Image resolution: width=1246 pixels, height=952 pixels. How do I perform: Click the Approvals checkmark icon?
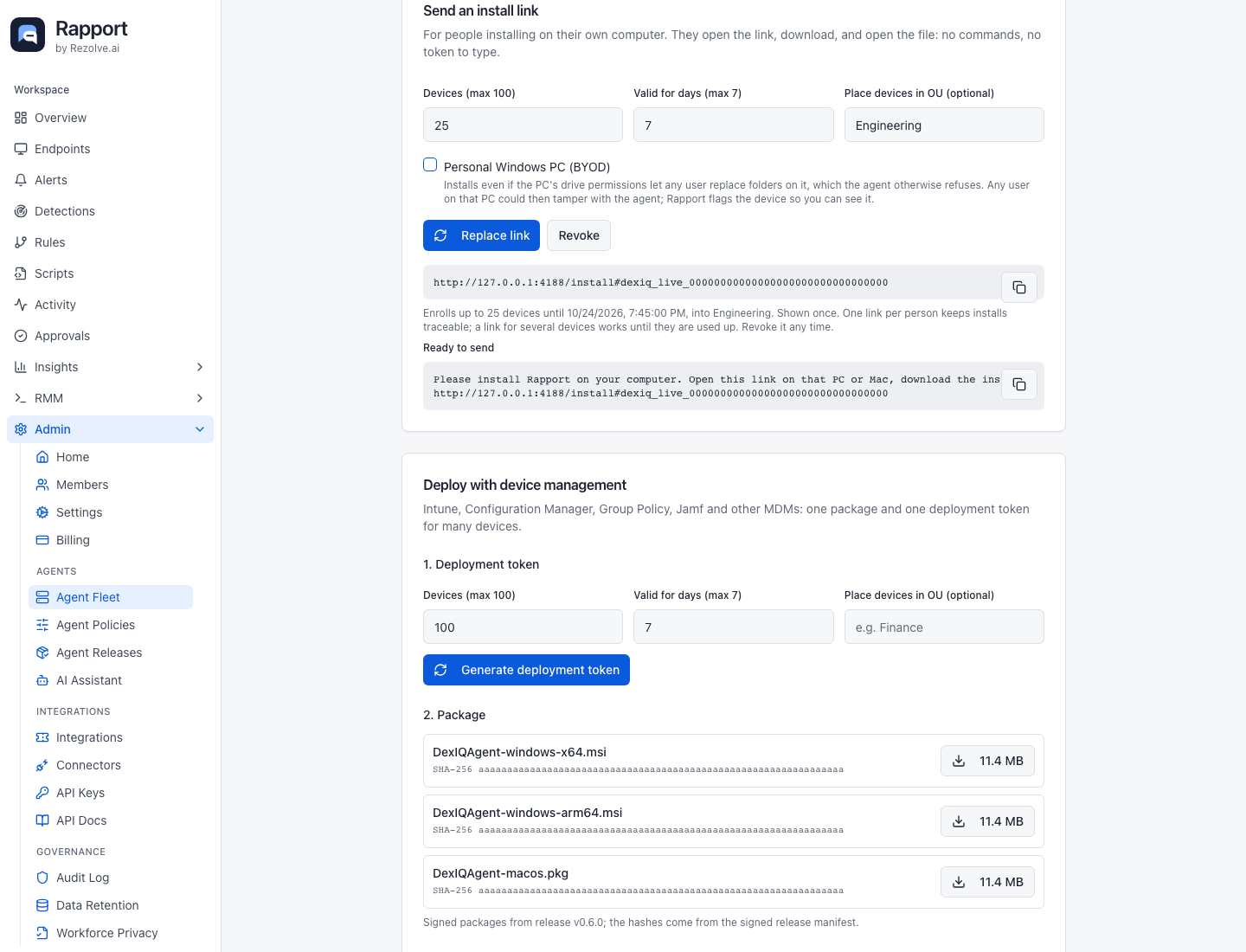[21, 336]
